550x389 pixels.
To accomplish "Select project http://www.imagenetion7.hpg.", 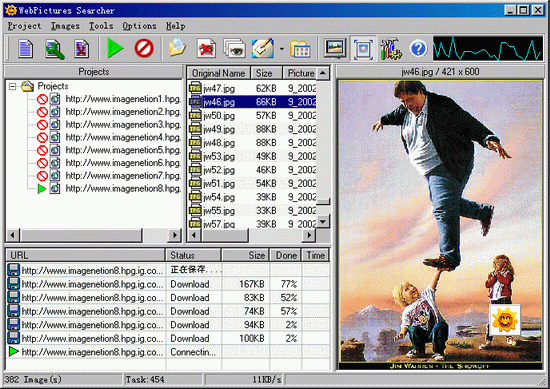I will pyautogui.click(x=123, y=176).
